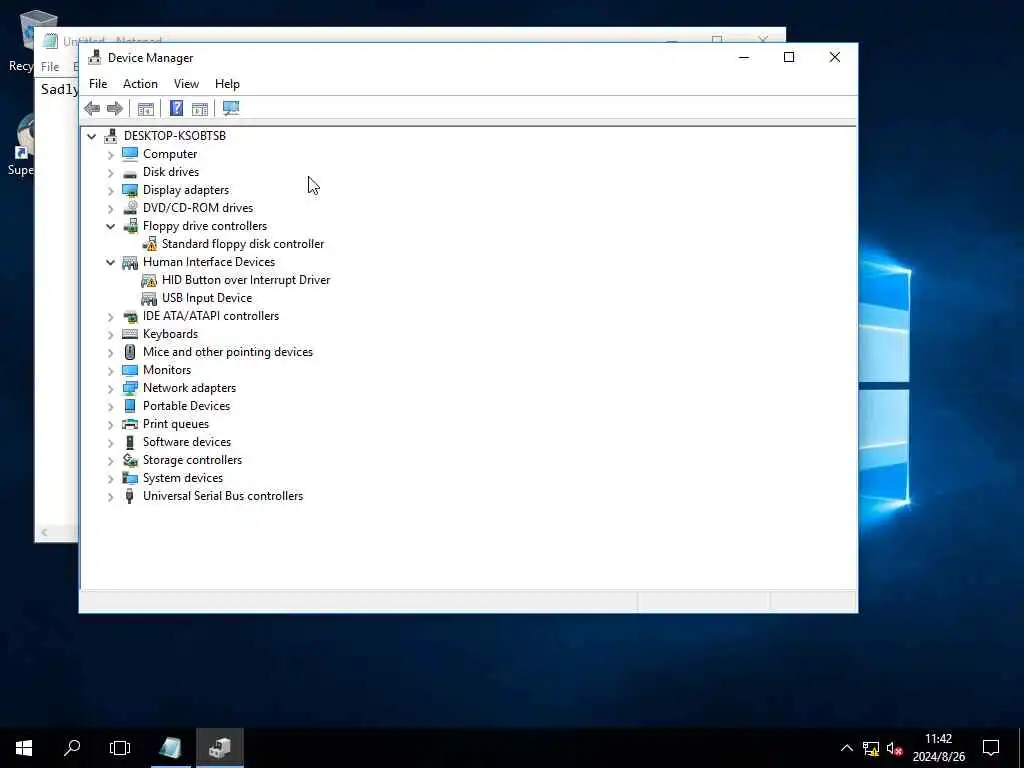
Task: Click the Network adapters category icon
Action: tap(130, 388)
